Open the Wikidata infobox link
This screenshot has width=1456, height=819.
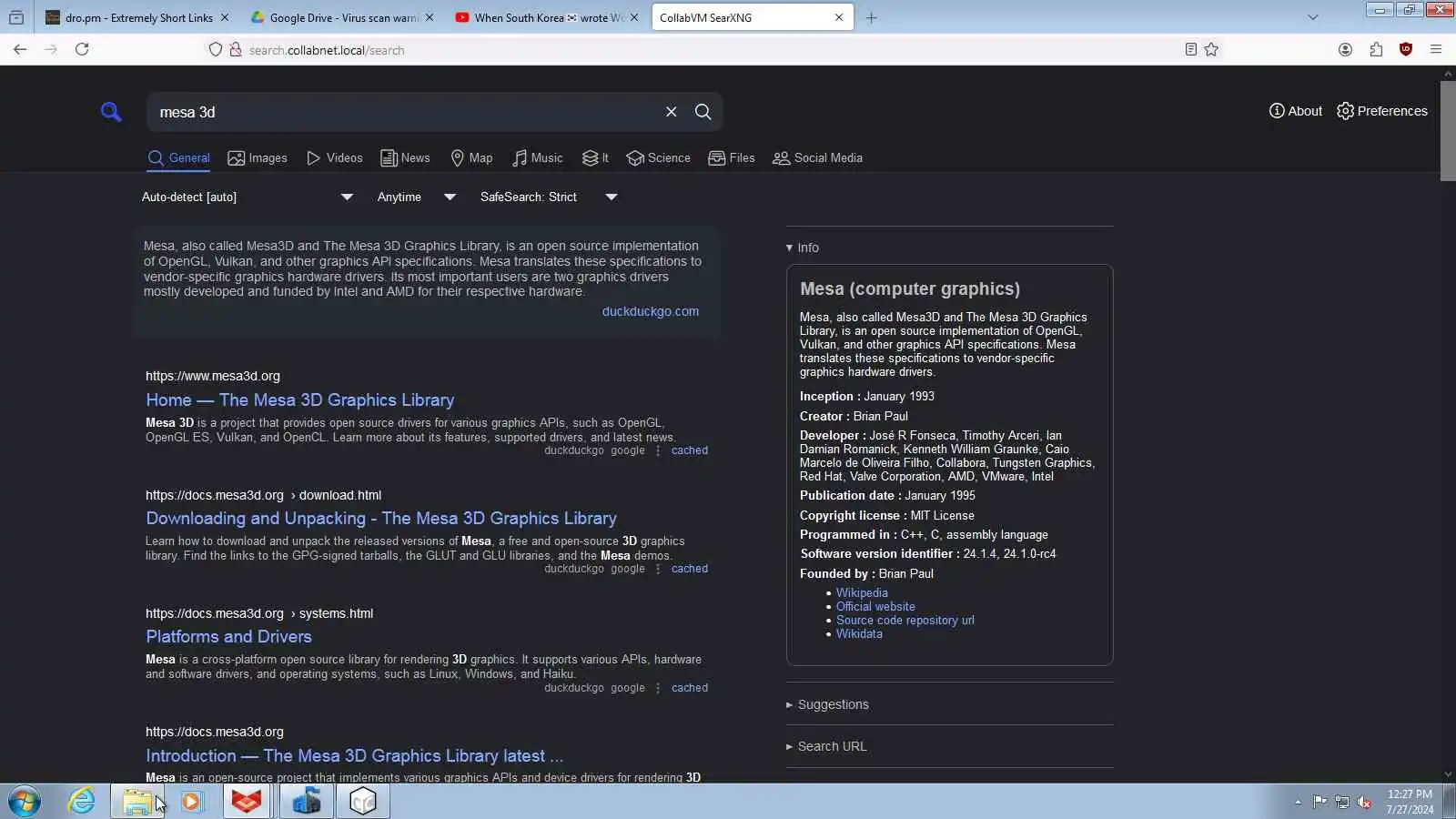pyautogui.click(x=859, y=633)
